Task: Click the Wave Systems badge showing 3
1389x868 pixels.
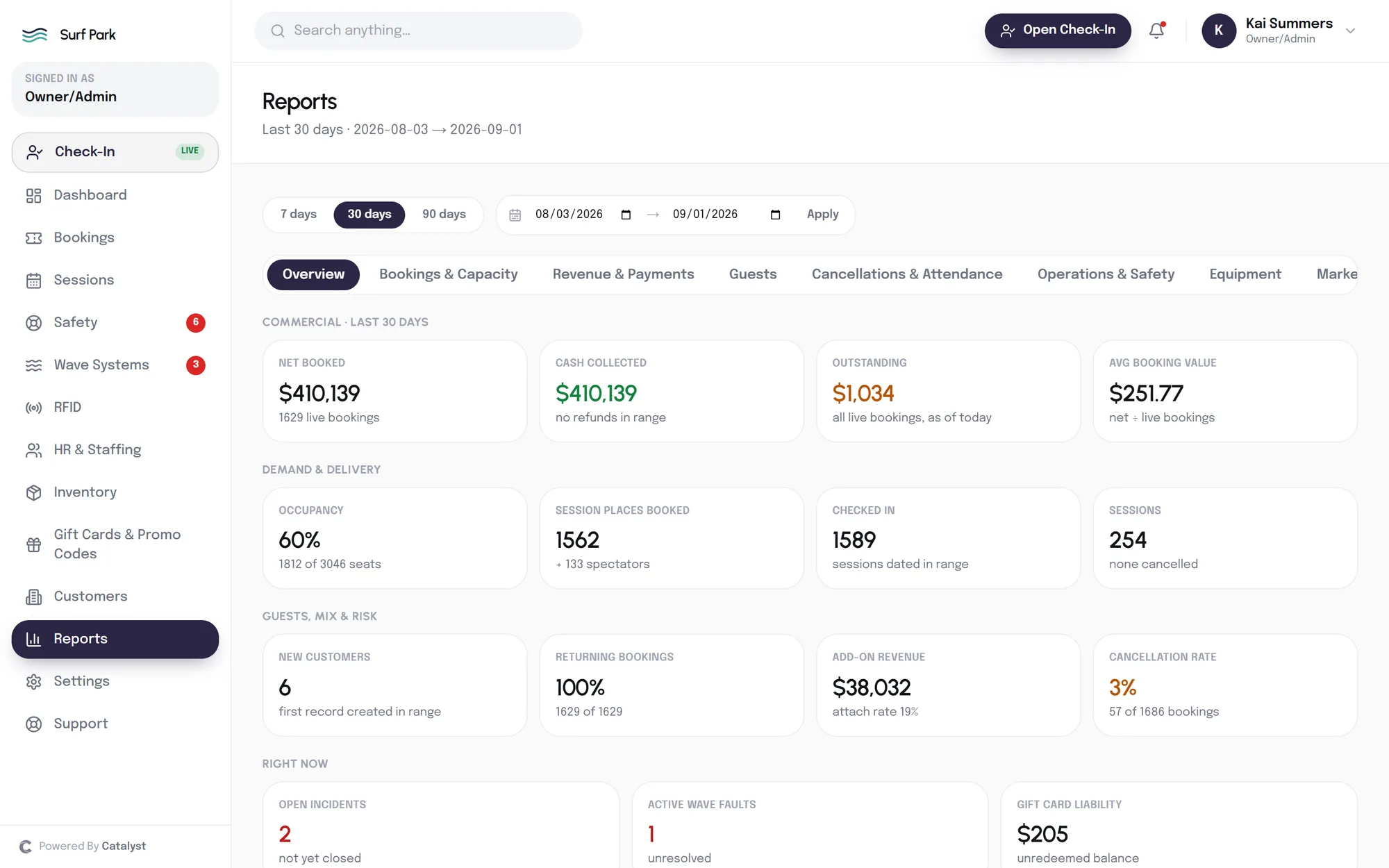Action: [196, 365]
